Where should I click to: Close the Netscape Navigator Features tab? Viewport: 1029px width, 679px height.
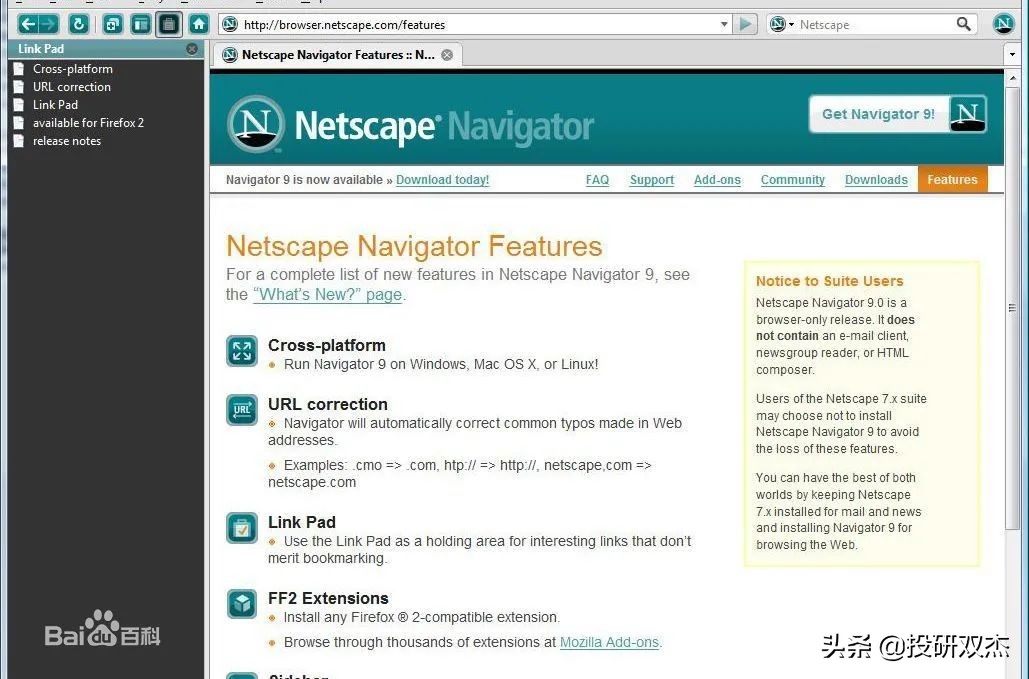[447, 55]
